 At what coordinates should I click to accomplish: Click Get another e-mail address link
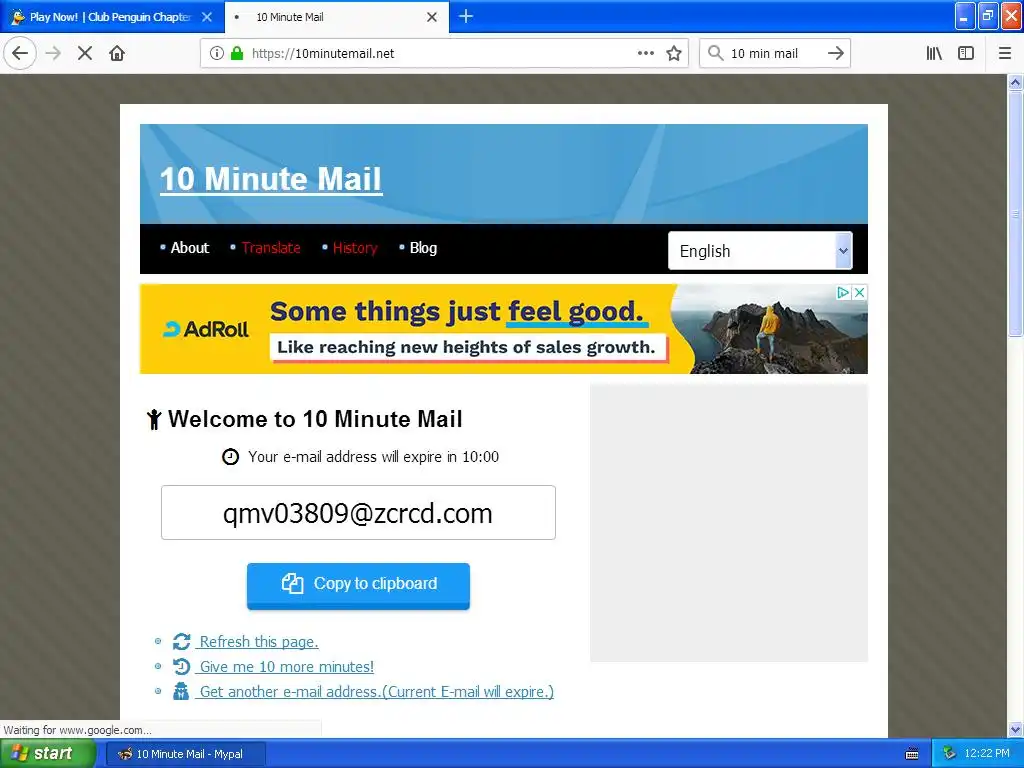pyautogui.click(x=376, y=692)
